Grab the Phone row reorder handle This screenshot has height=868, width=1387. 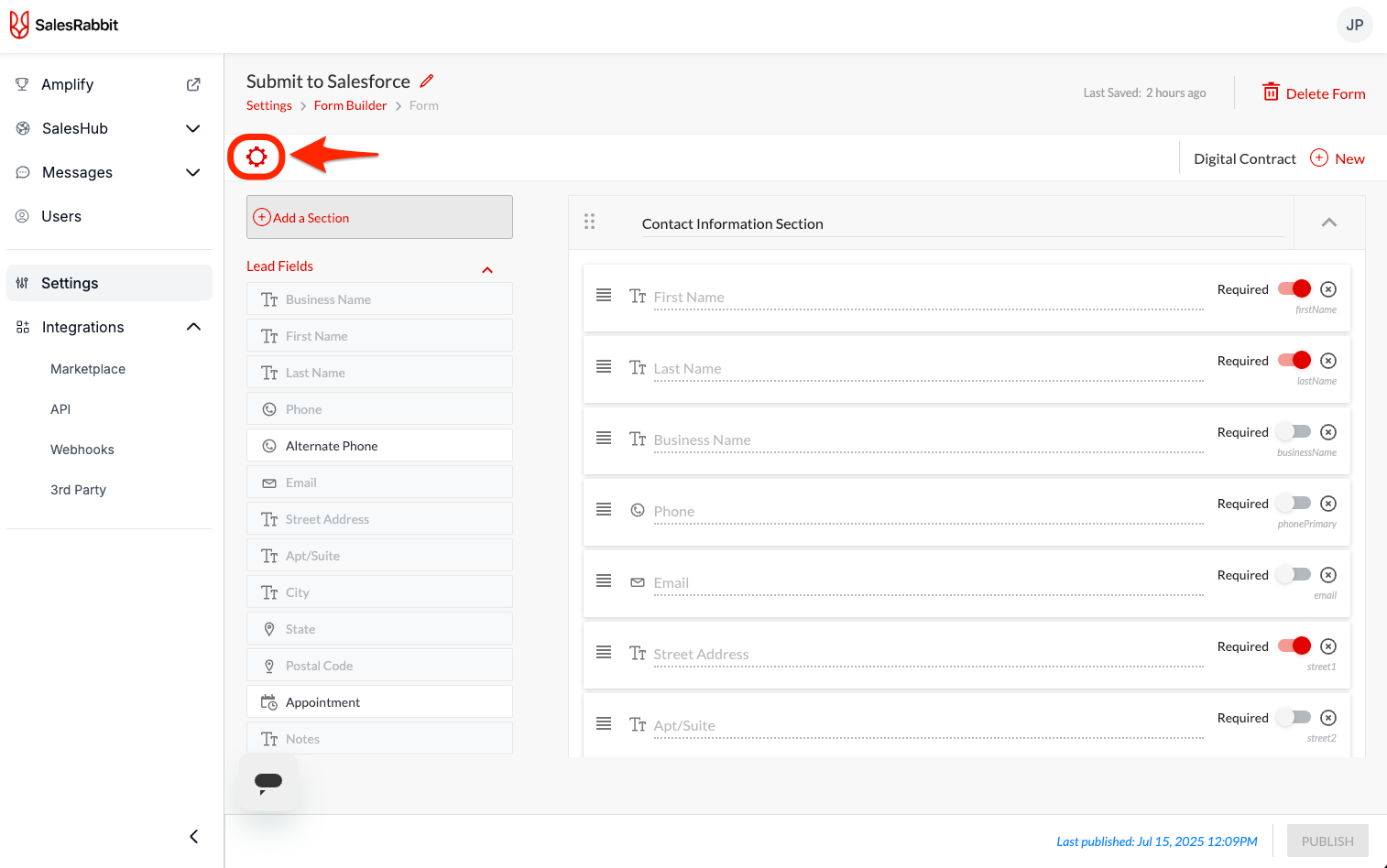pyautogui.click(x=604, y=509)
